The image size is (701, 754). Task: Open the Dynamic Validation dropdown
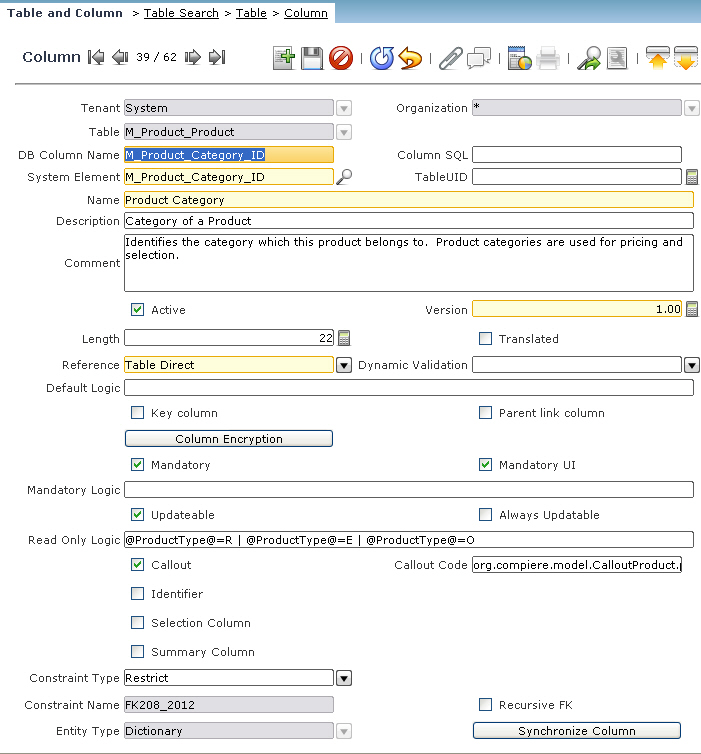click(x=691, y=365)
